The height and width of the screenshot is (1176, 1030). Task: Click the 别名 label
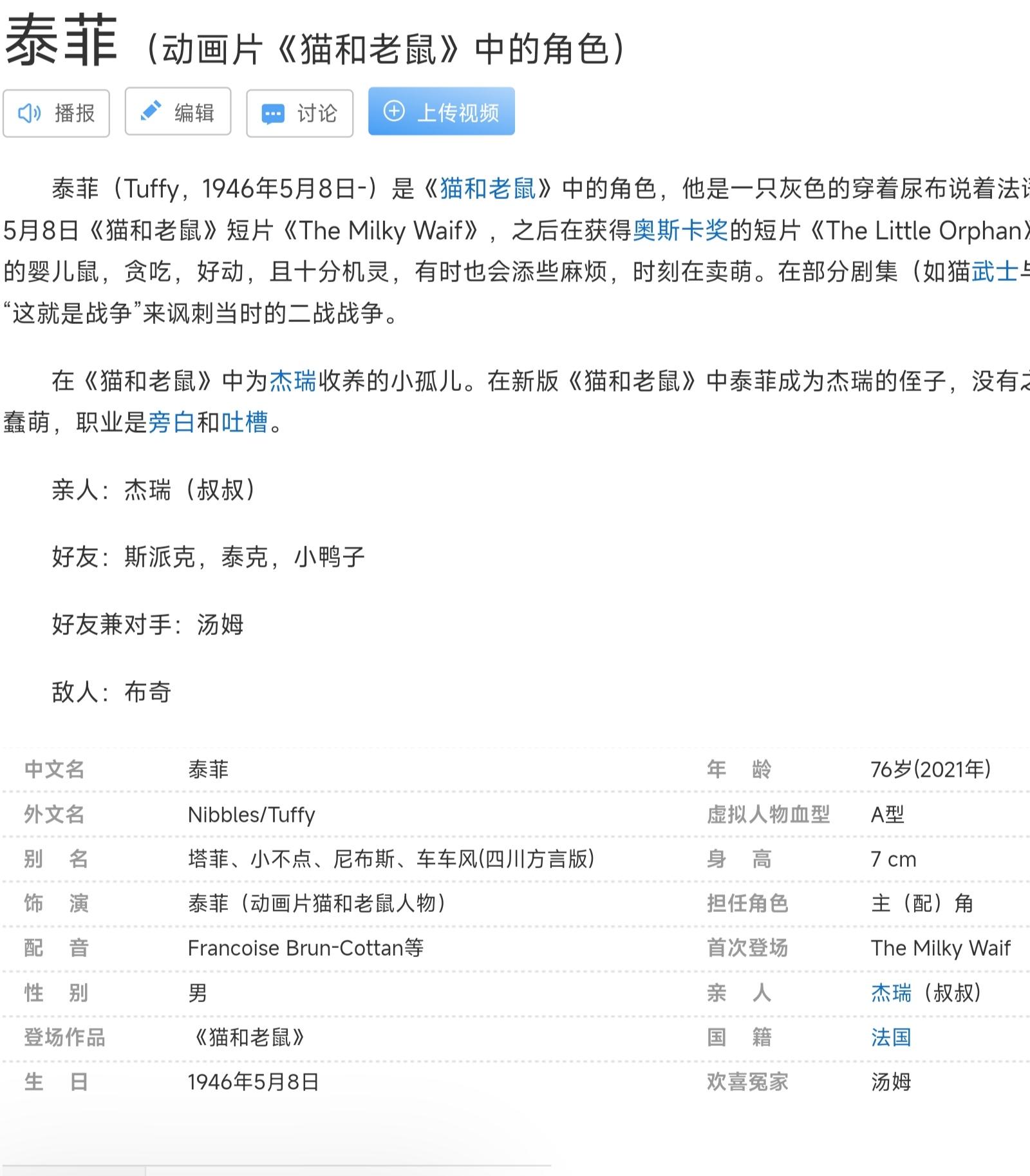click(x=56, y=858)
